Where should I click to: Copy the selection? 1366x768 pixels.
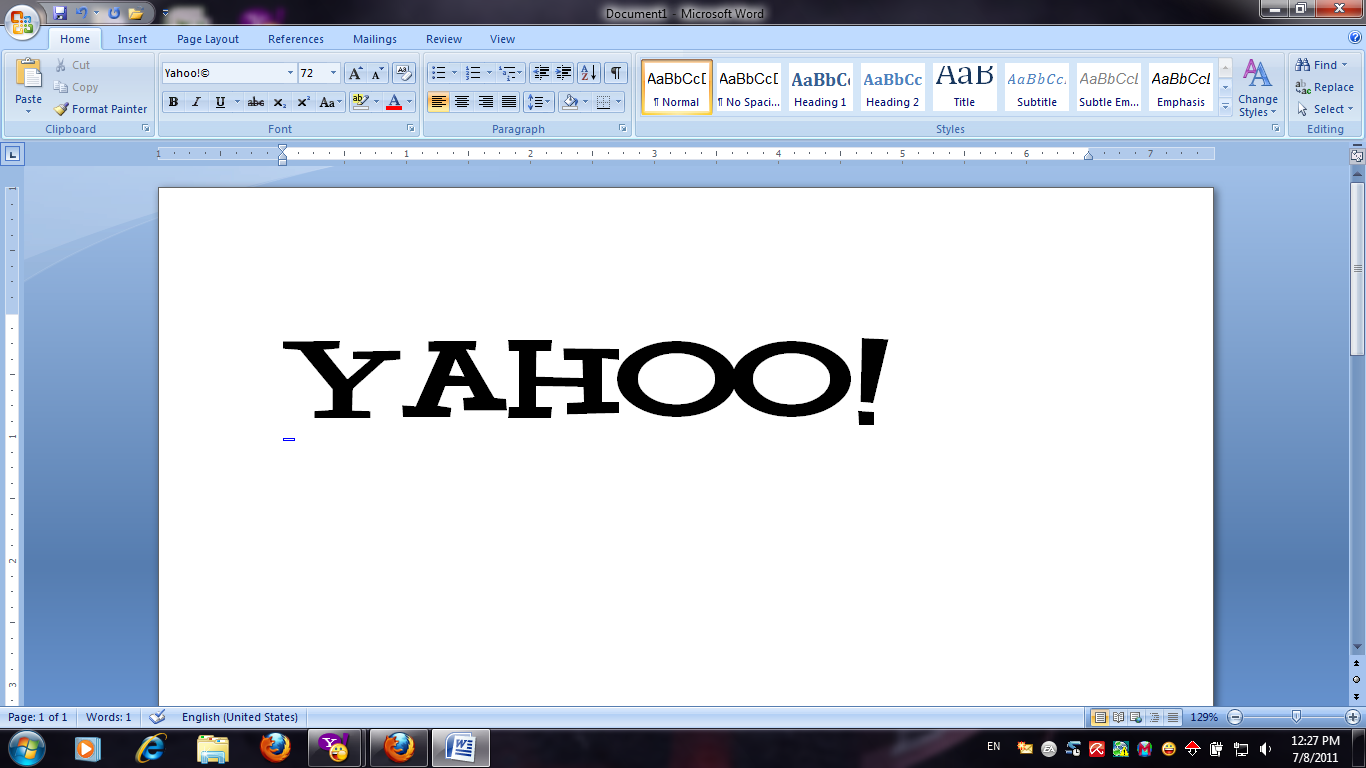(76, 87)
